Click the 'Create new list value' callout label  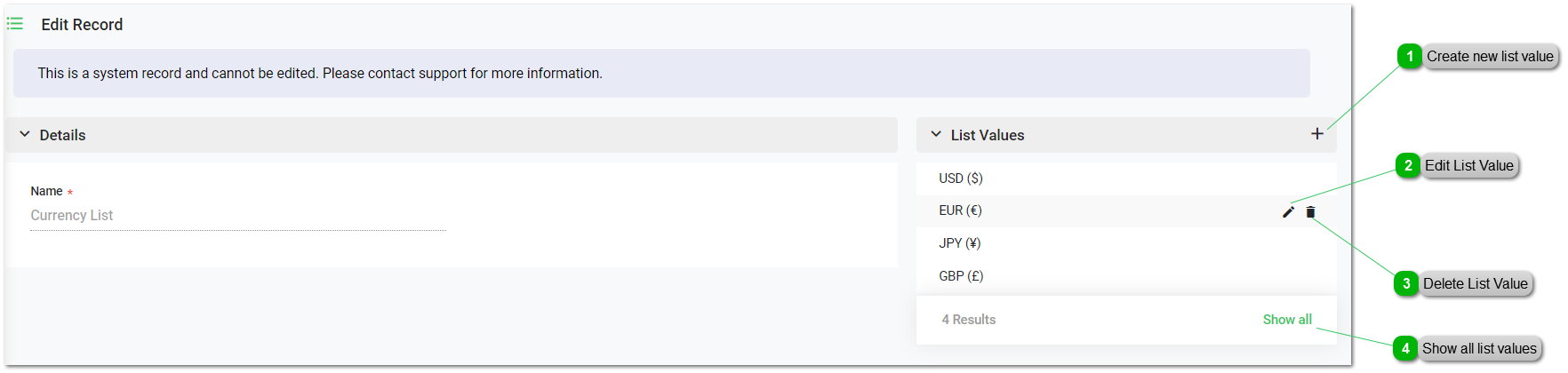click(x=1490, y=56)
